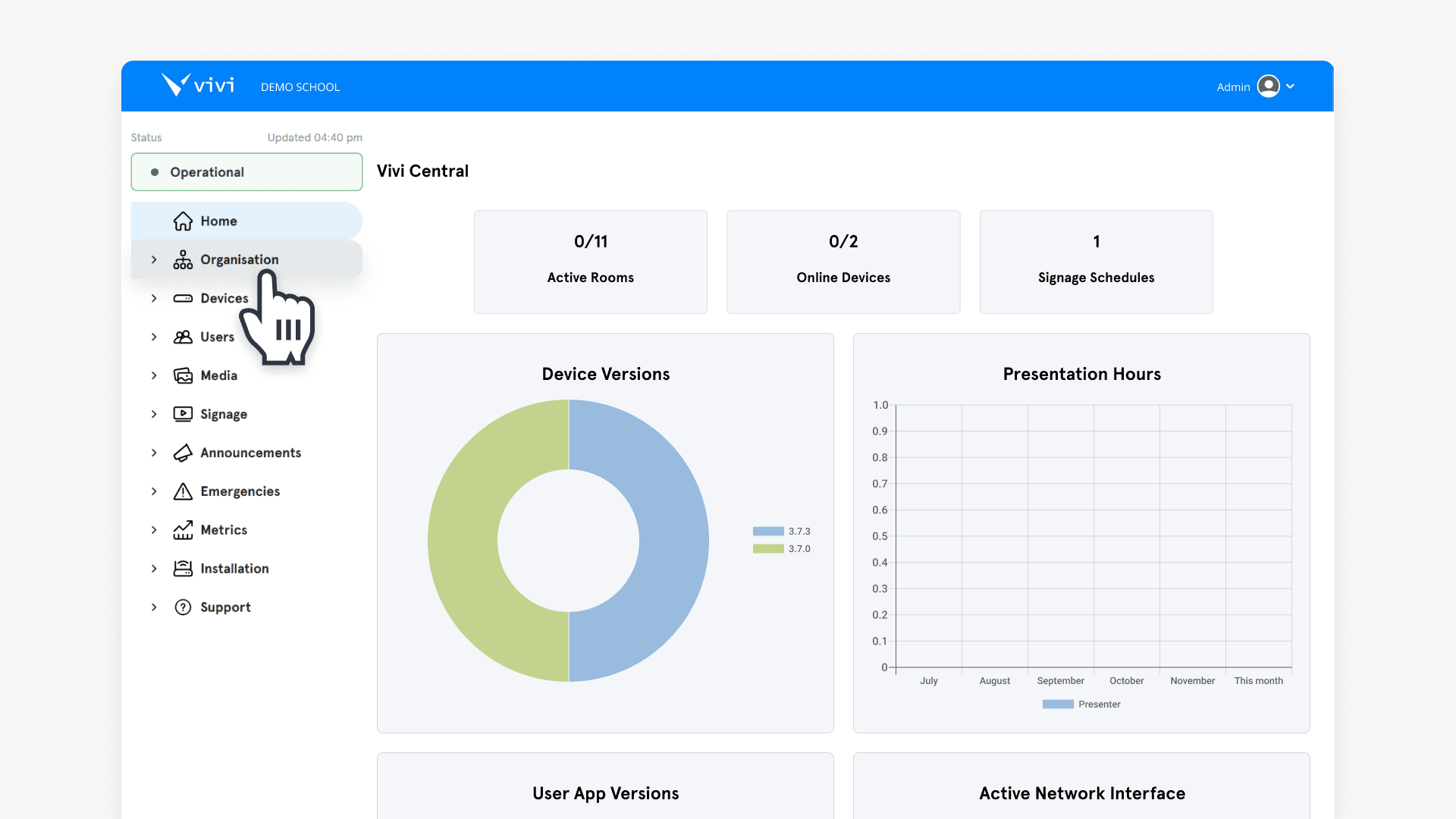Screen dimensions: 1456x819
Task: Expand the Users section chevron
Action: 154,337
